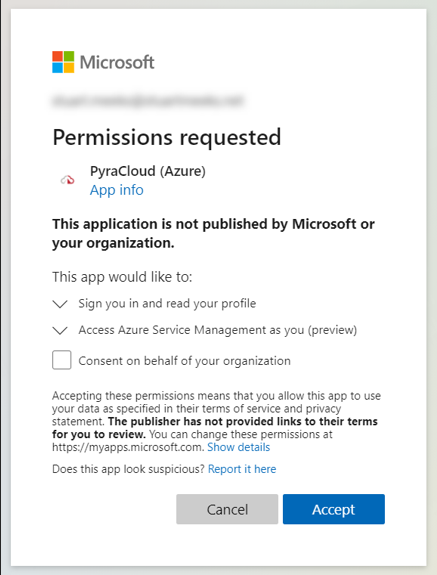Click the 'not published by Microsoft' warning text
The image size is (437, 575).
pyautogui.click(x=213, y=233)
